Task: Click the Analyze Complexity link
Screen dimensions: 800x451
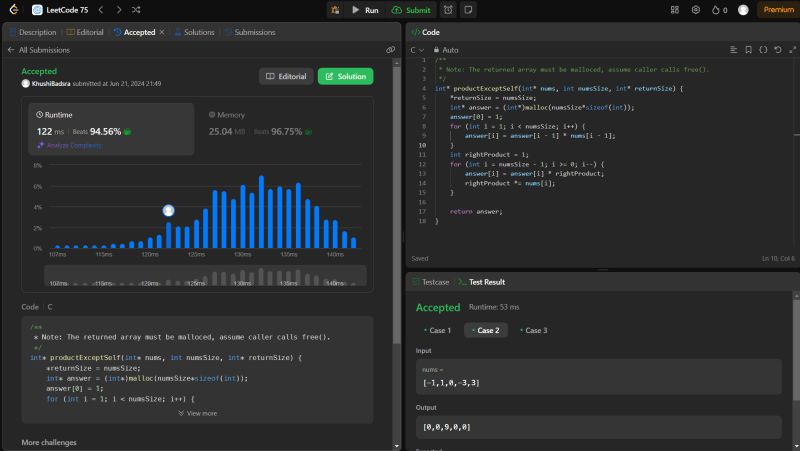Action: 68,145
